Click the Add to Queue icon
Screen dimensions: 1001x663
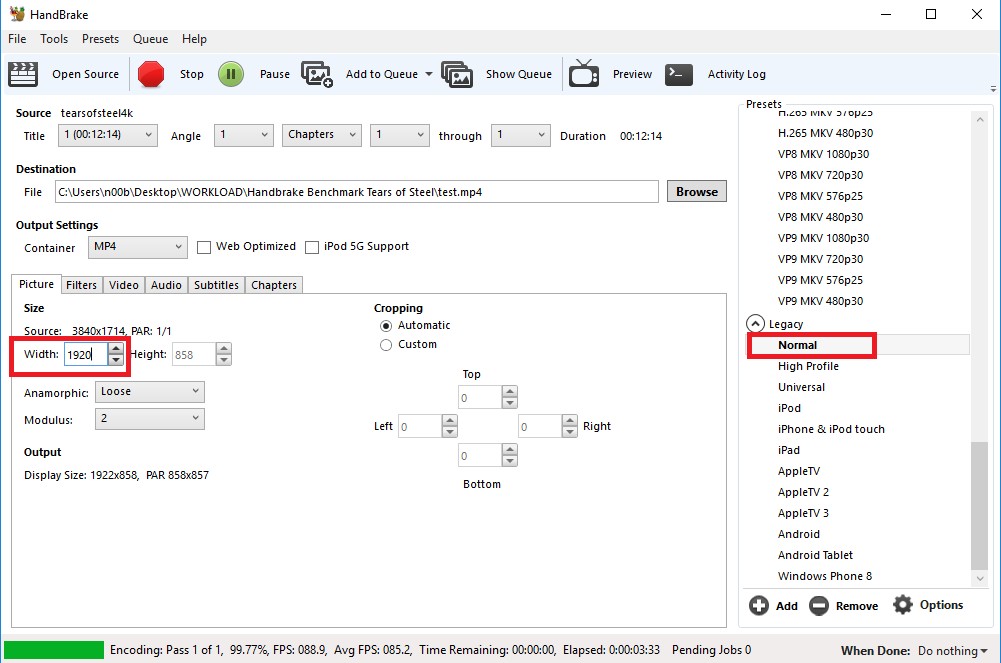tap(317, 74)
